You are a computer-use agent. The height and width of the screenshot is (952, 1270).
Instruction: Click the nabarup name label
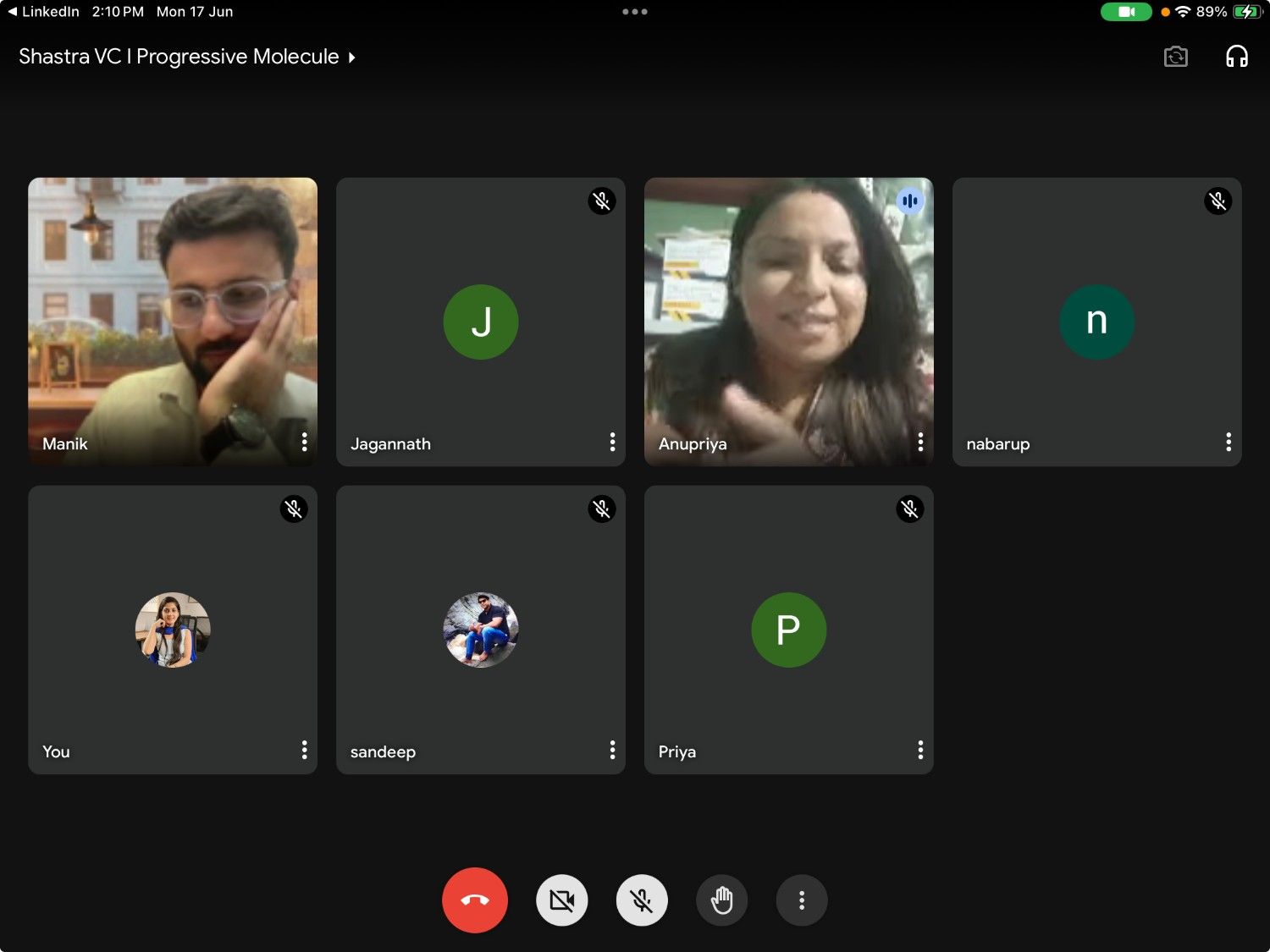998,444
